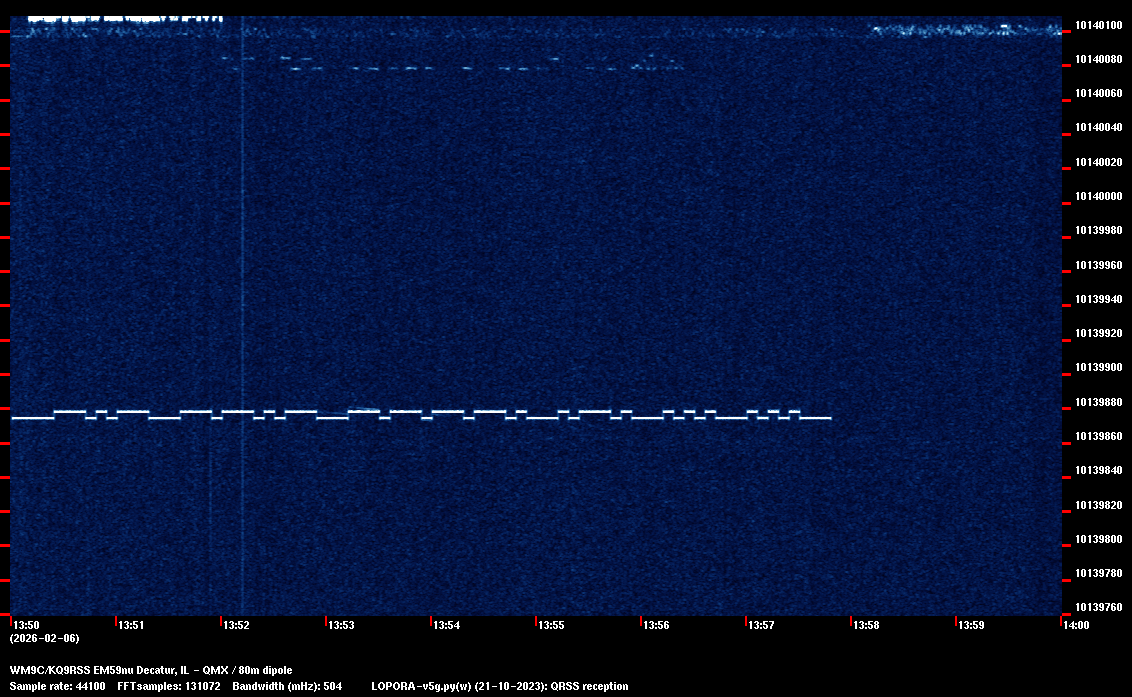The width and height of the screenshot is (1132, 697).
Task: Click the 14:00 time axis label
Action: 1076,625
